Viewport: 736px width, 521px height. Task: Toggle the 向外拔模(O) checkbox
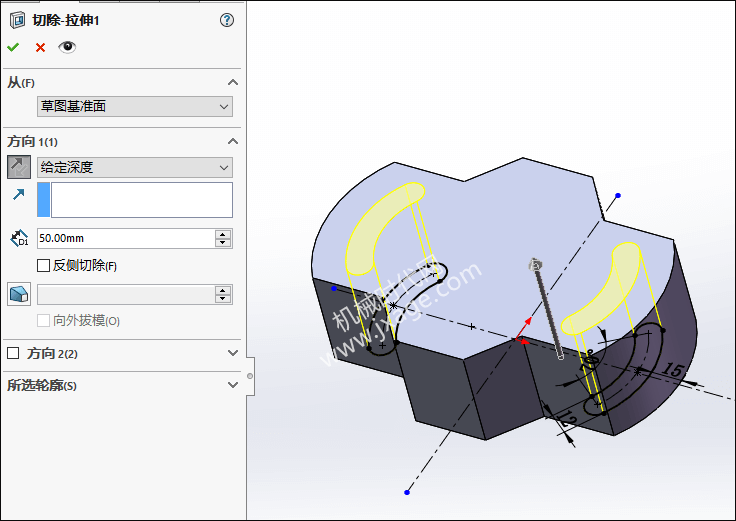(43, 321)
